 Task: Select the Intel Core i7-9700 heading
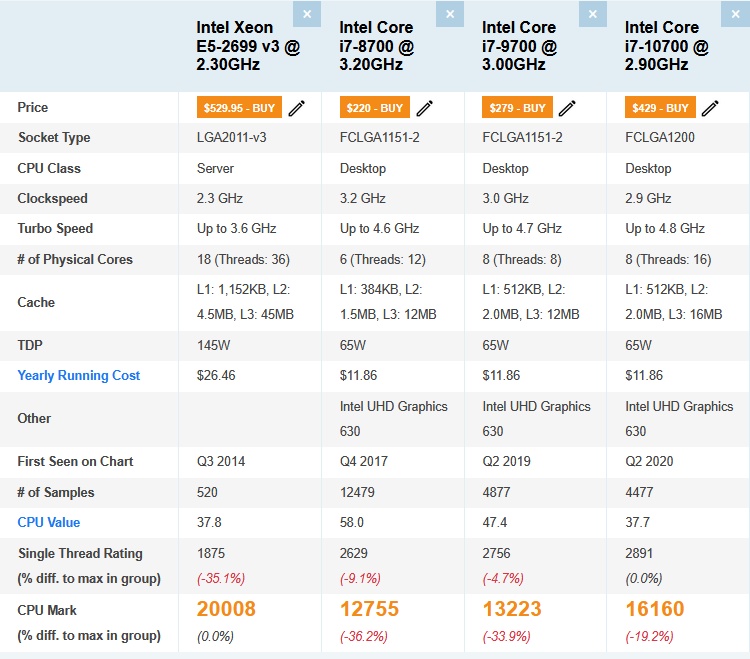(x=519, y=46)
